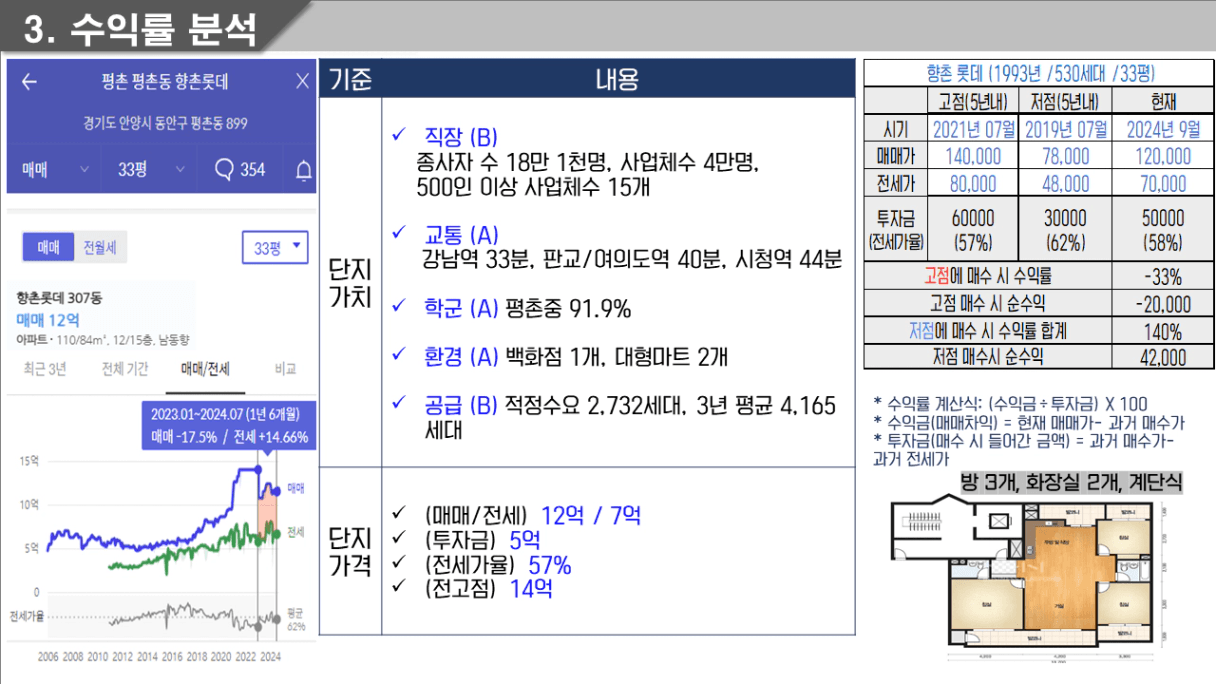1216x684 pixels.
Task: Switch to the 전월세 toggle
Action: (101, 247)
